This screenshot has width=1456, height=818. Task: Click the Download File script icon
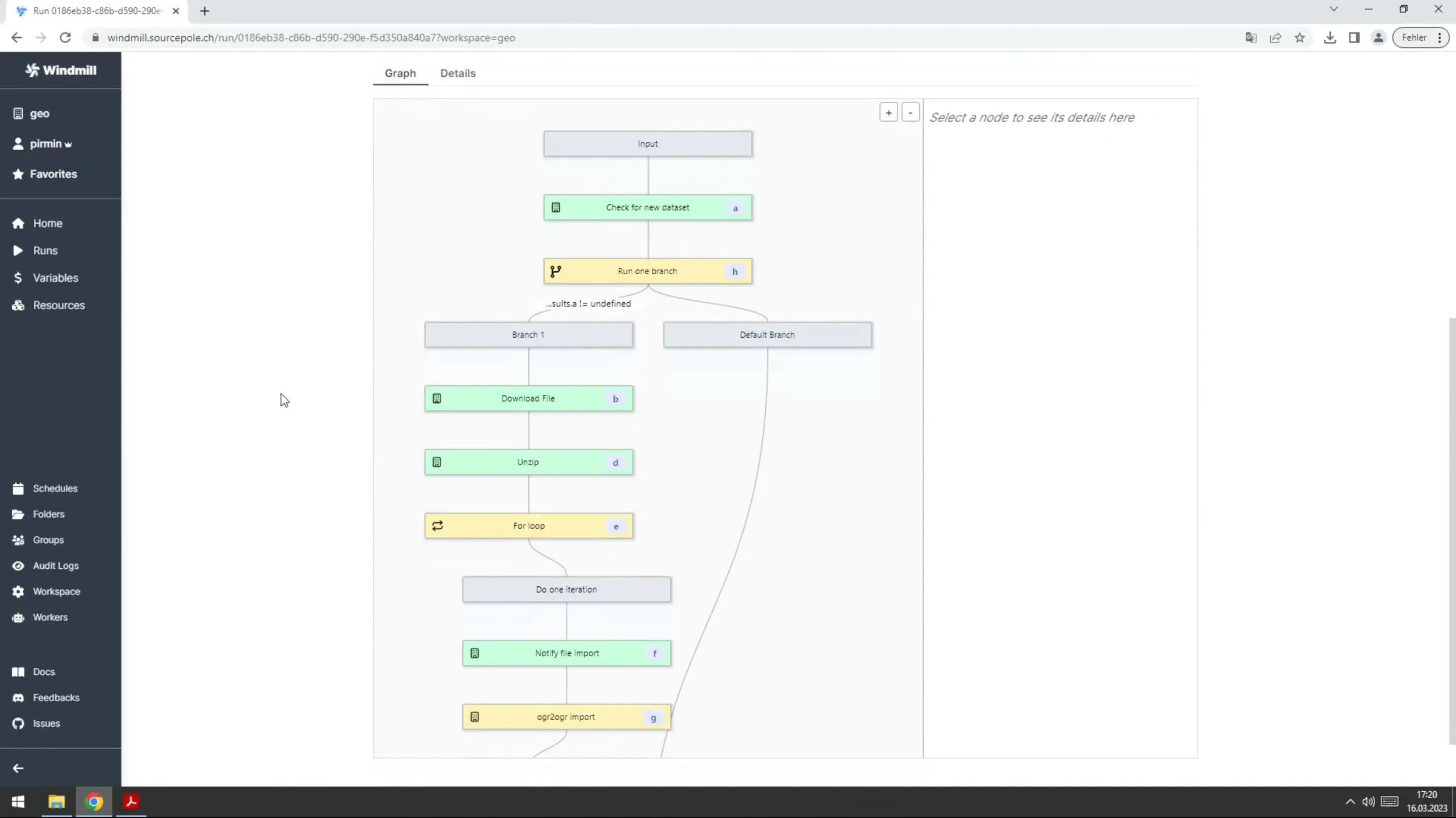(437, 398)
